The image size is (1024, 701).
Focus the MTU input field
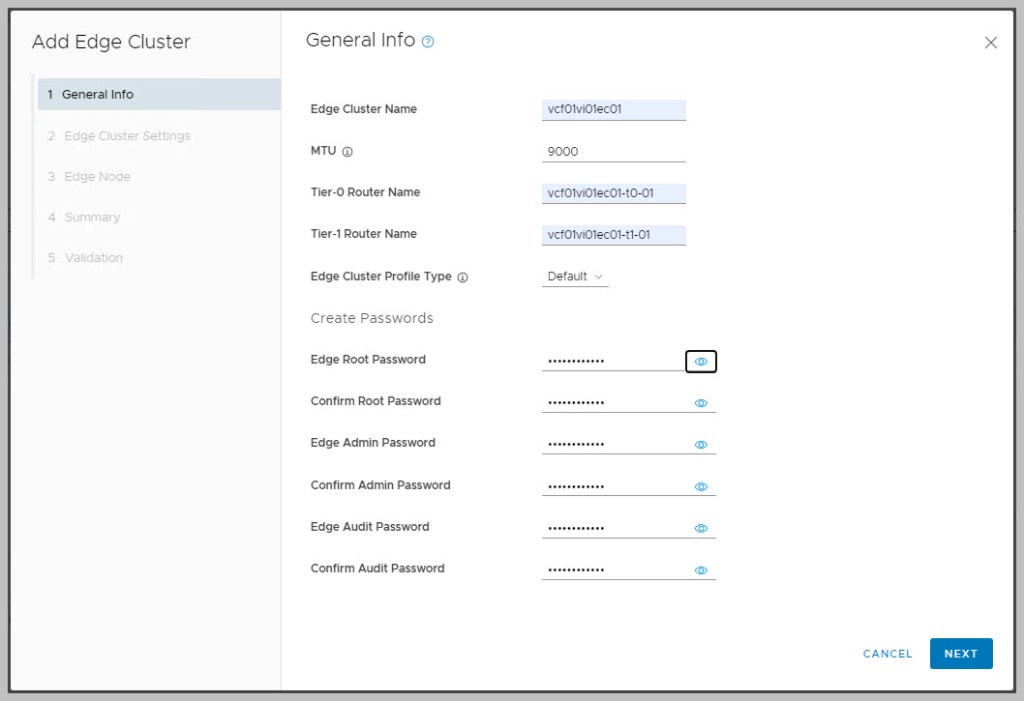pyautogui.click(x=613, y=152)
